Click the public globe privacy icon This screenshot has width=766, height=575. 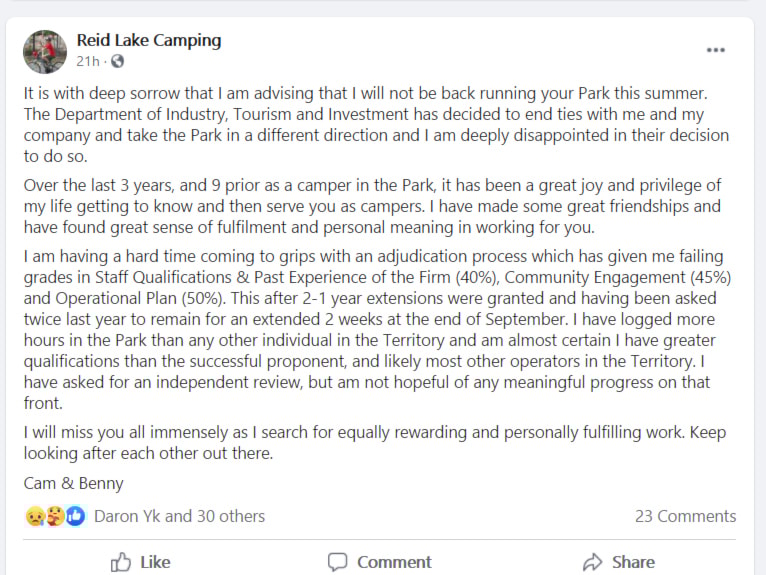pos(117,61)
